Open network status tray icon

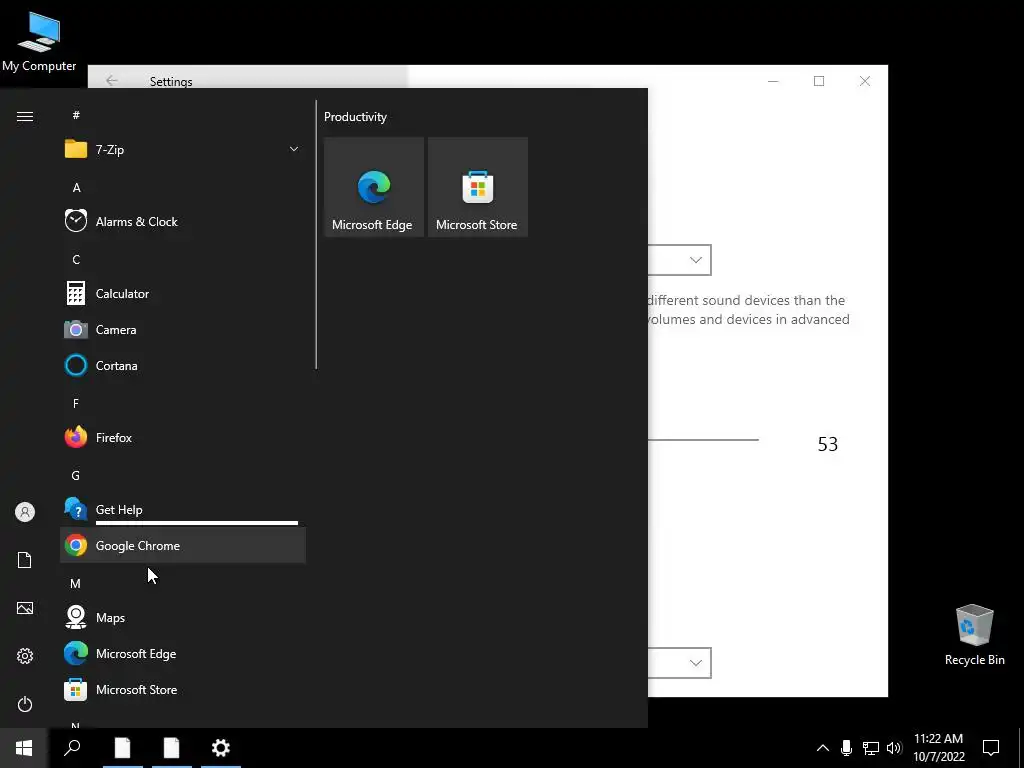pos(871,748)
